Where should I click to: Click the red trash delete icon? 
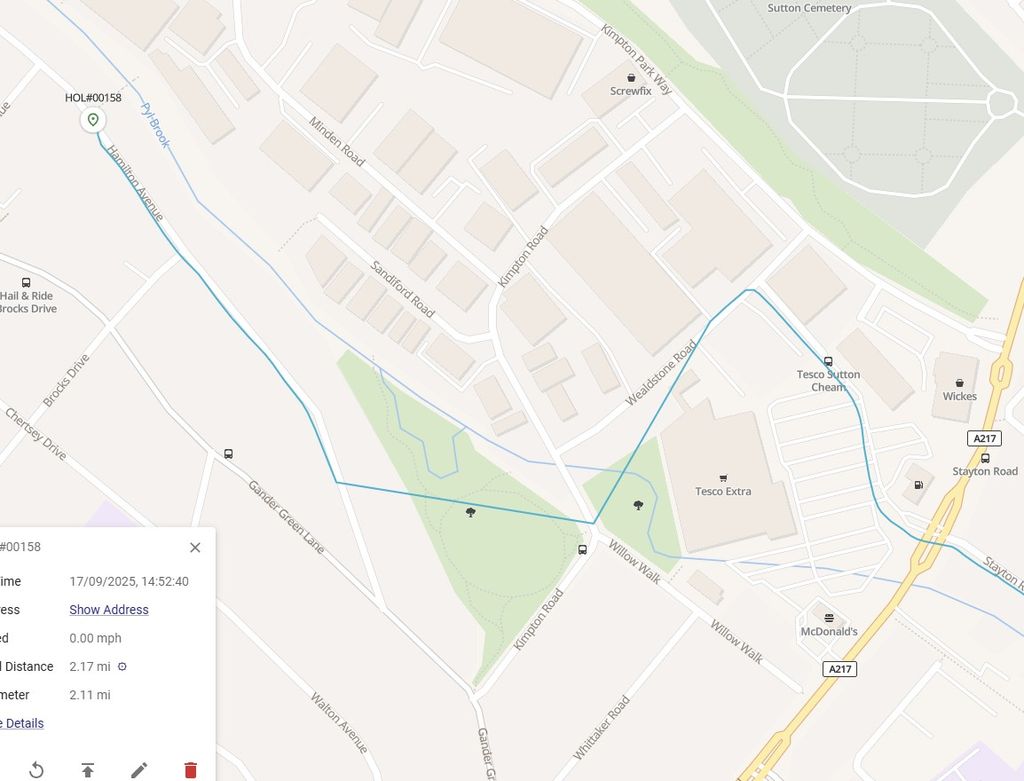click(190, 770)
